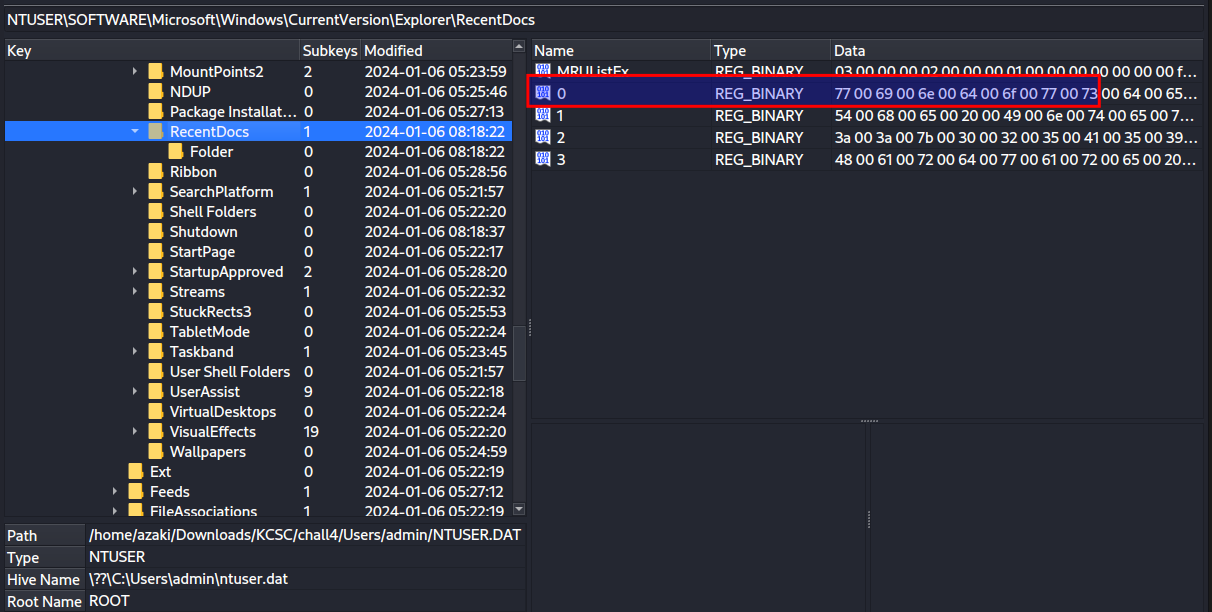Click the TabletMode folder icon
Viewport: 1212px width, 612px height.
coord(155,331)
